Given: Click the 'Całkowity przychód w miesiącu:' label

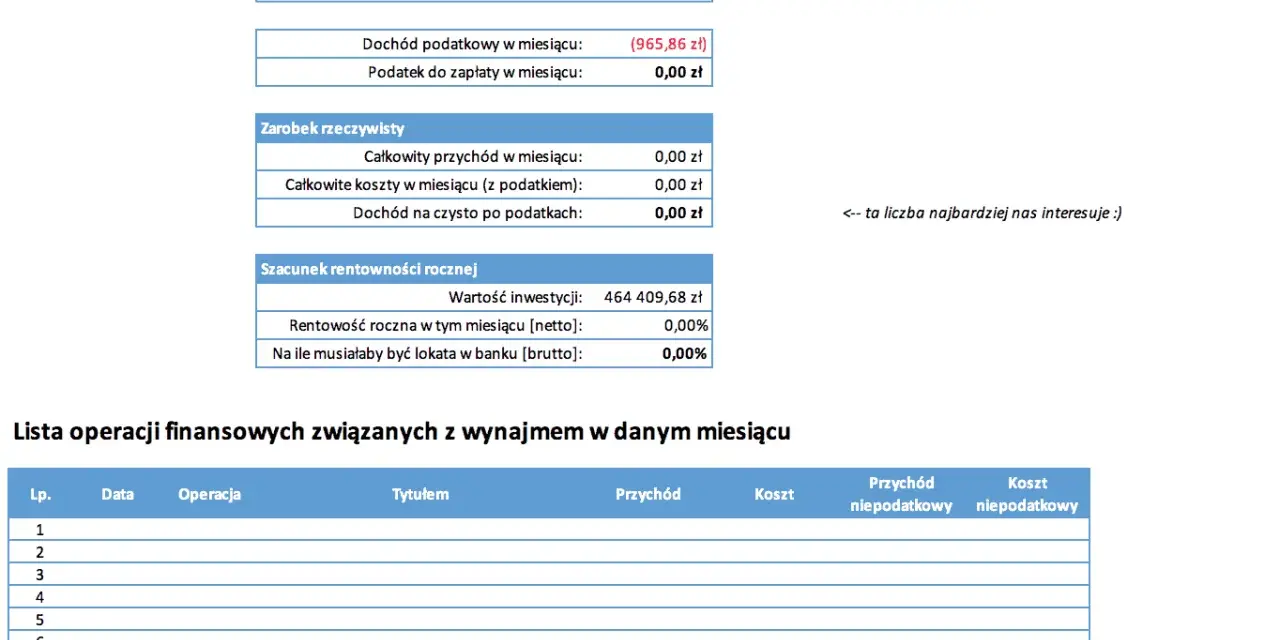Looking at the screenshot, I should 473,156.
